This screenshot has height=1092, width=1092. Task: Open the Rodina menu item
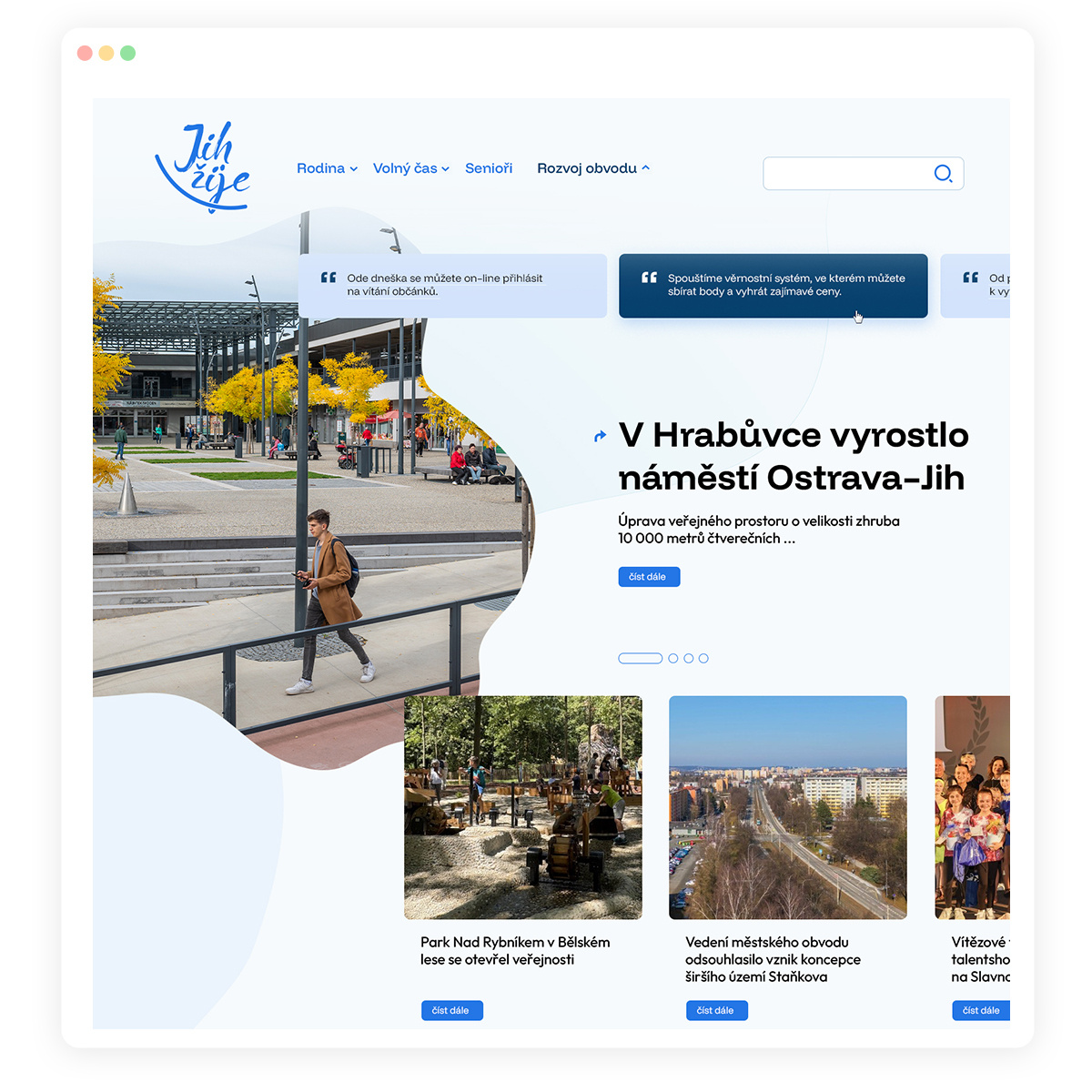[321, 168]
